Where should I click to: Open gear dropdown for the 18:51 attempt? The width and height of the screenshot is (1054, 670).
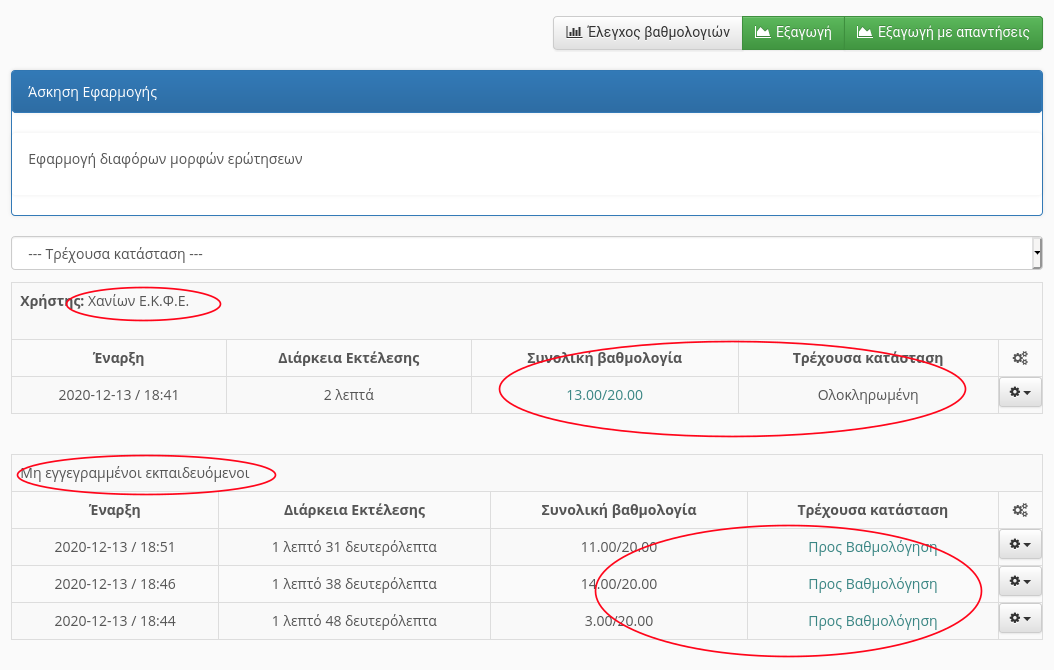[1020, 544]
